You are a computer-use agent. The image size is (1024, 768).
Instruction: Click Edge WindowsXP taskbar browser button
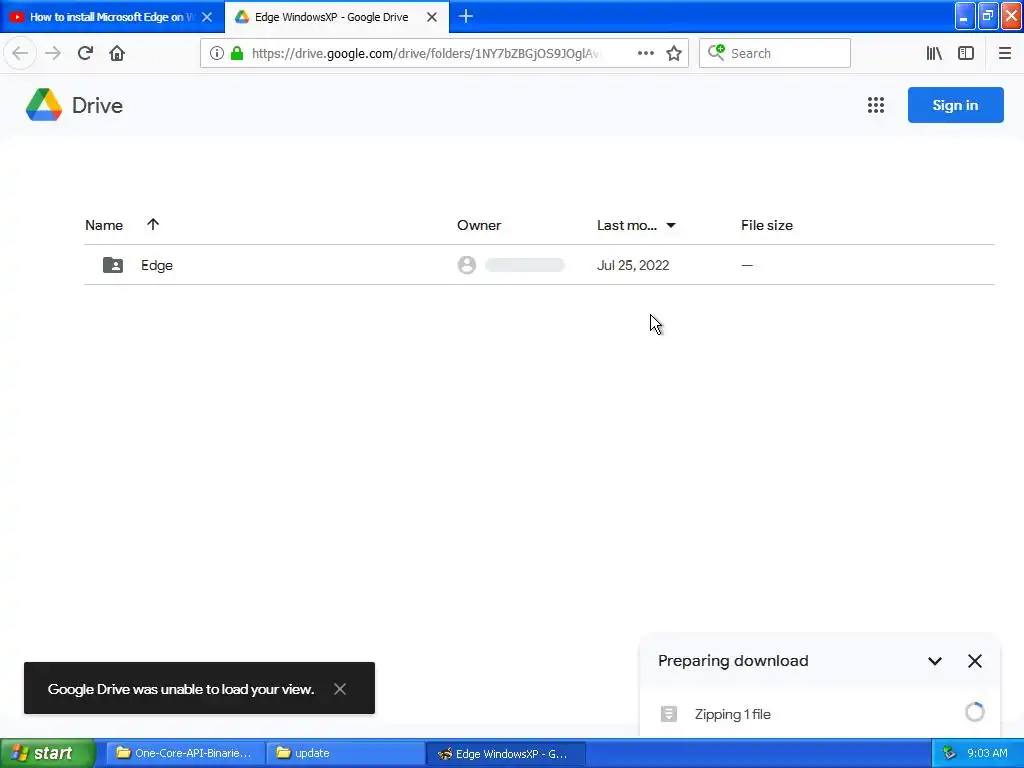coord(505,753)
